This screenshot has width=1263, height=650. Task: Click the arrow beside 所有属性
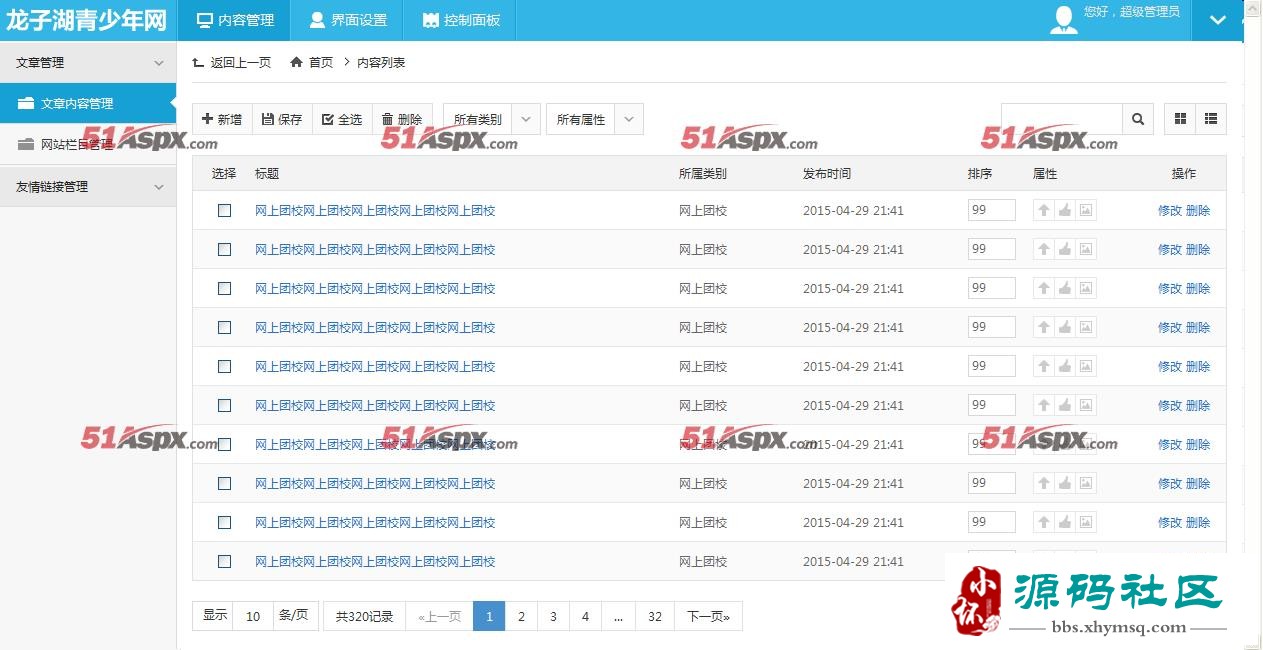(x=629, y=119)
